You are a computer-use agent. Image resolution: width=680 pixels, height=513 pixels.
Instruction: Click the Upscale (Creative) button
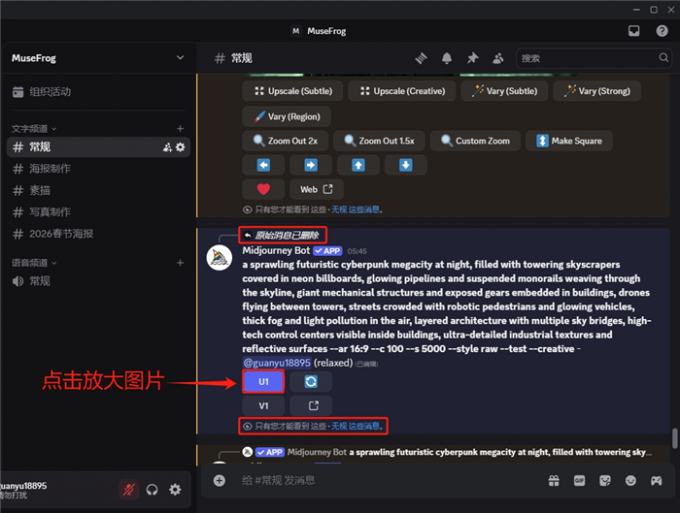click(402, 91)
